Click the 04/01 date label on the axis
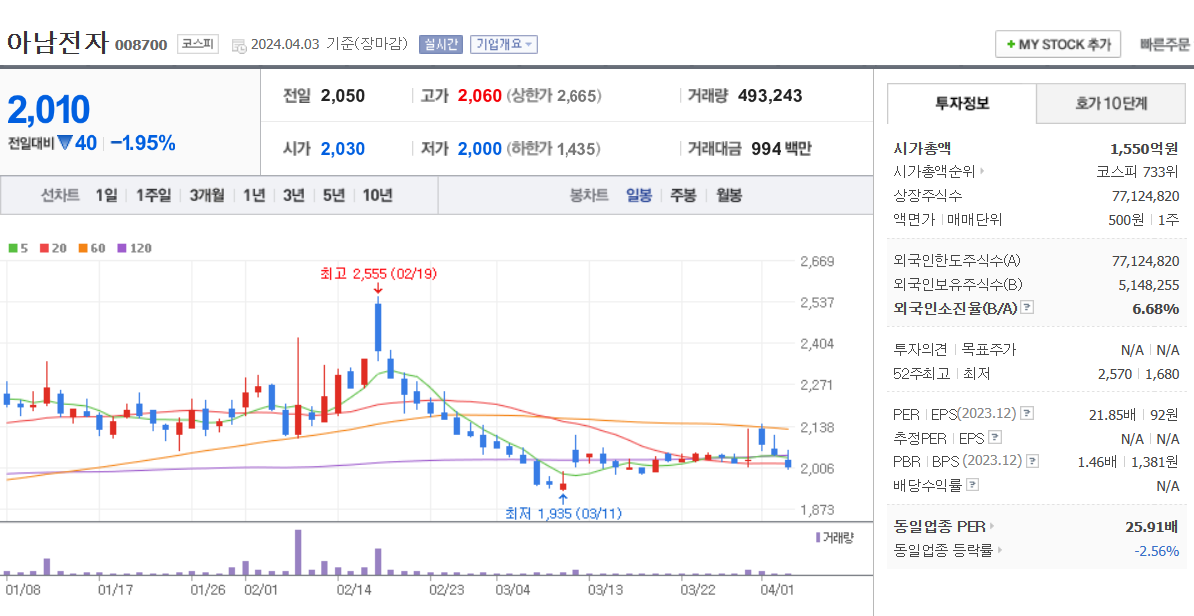 point(777,589)
